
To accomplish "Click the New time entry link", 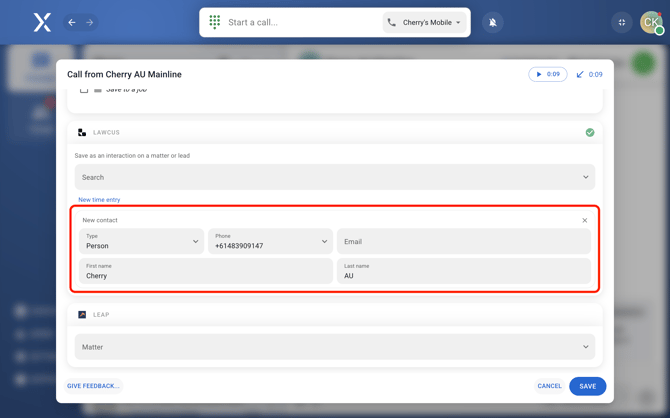I will tap(99, 200).
